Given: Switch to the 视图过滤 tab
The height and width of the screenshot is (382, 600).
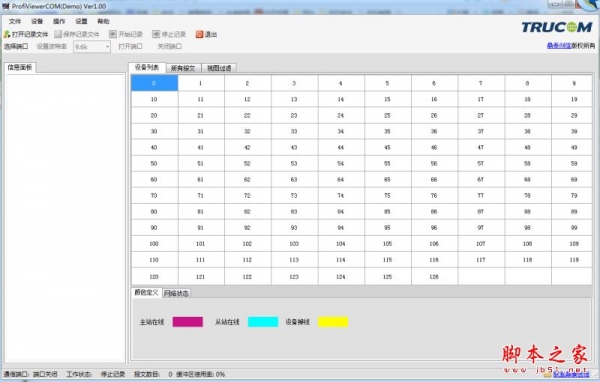Looking at the screenshot, I should (219, 68).
